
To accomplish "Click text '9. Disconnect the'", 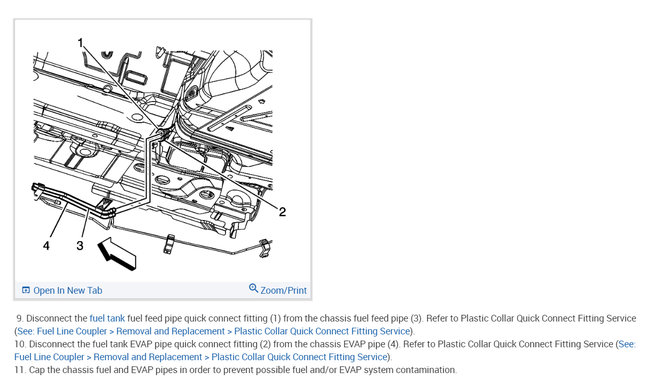I will pos(52,318).
